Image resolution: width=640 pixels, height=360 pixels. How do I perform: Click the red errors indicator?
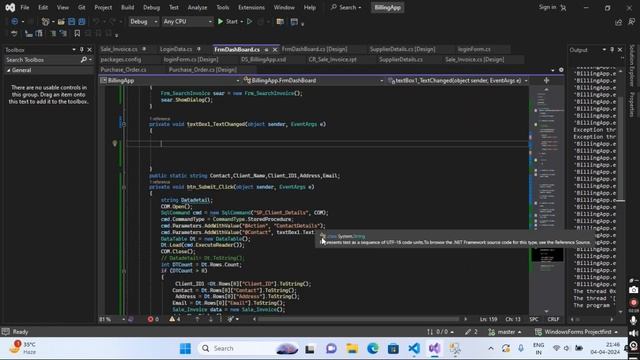[153, 319]
